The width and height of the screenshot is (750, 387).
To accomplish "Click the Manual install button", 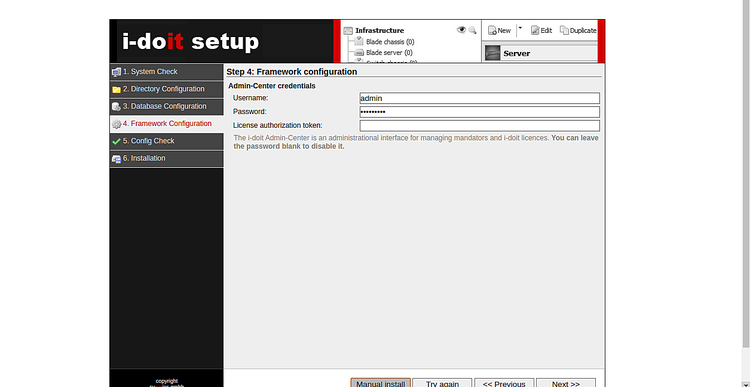I will [x=381, y=383].
